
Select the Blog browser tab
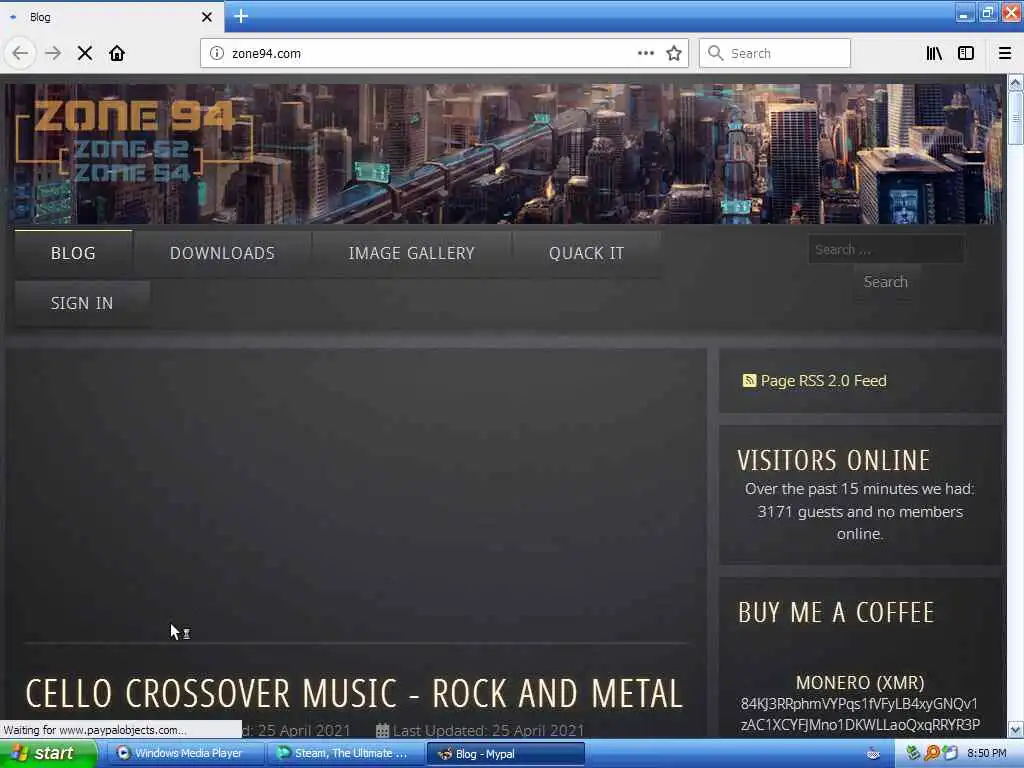[x=111, y=17]
